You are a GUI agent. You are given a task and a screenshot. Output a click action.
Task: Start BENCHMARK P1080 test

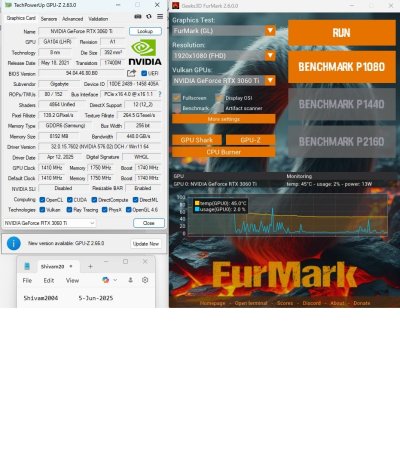point(342,67)
